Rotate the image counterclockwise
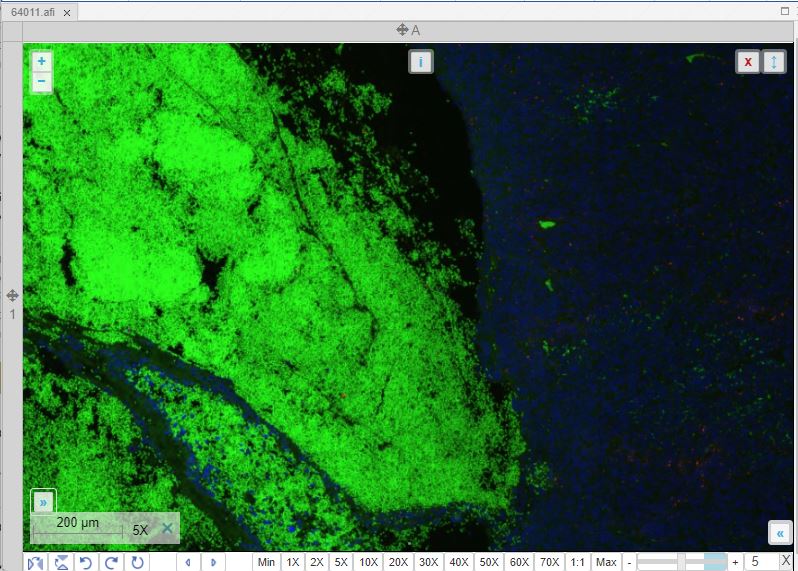The image size is (798, 571). click(86, 562)
